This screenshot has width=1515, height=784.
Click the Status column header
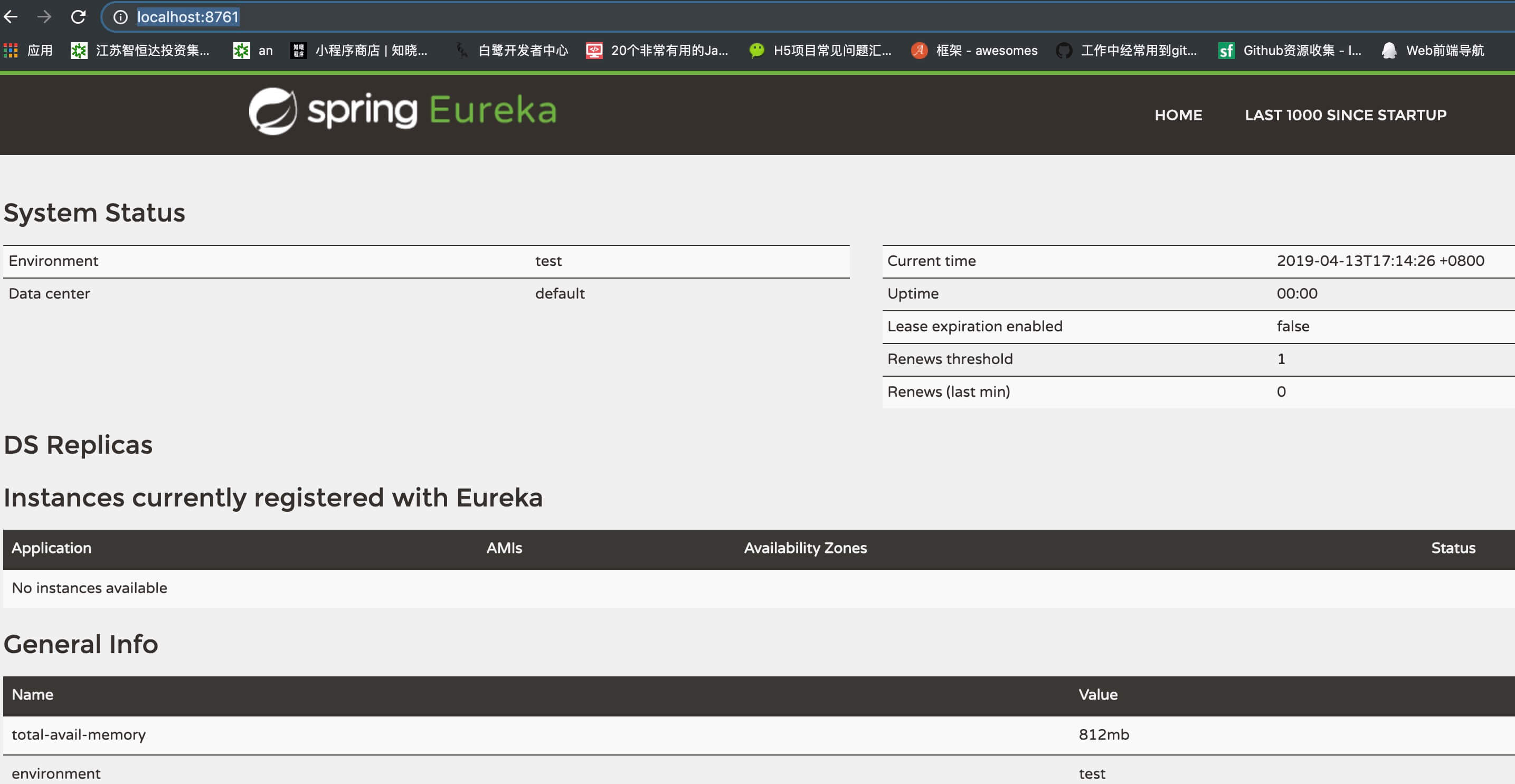point(1453,548)
